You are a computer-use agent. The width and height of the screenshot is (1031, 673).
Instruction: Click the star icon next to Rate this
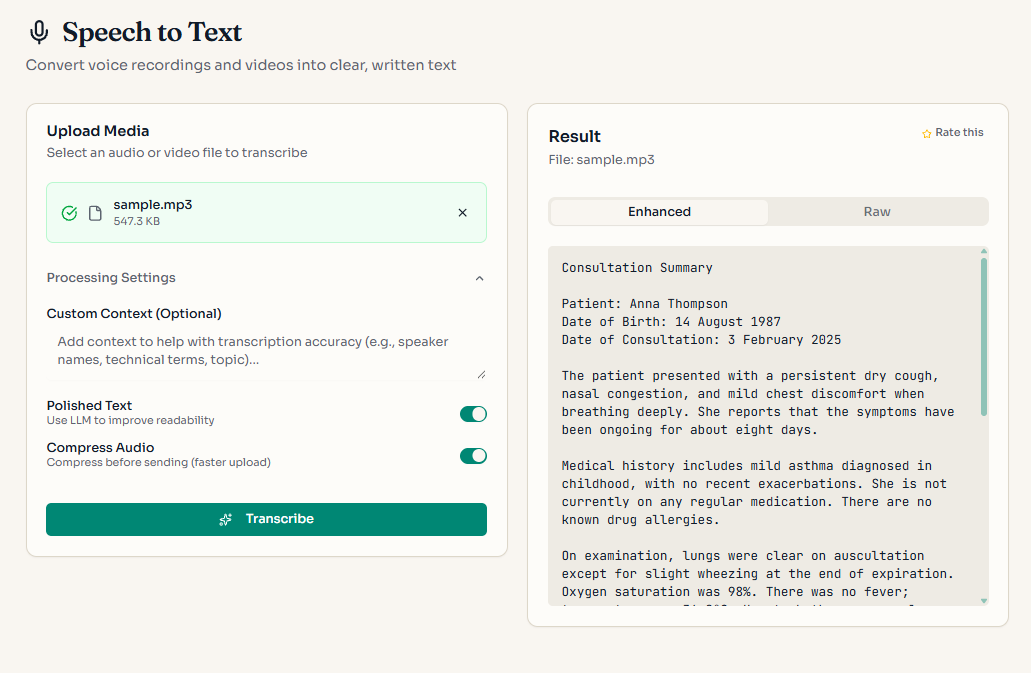pyautogui.click(x=925, y=132)
